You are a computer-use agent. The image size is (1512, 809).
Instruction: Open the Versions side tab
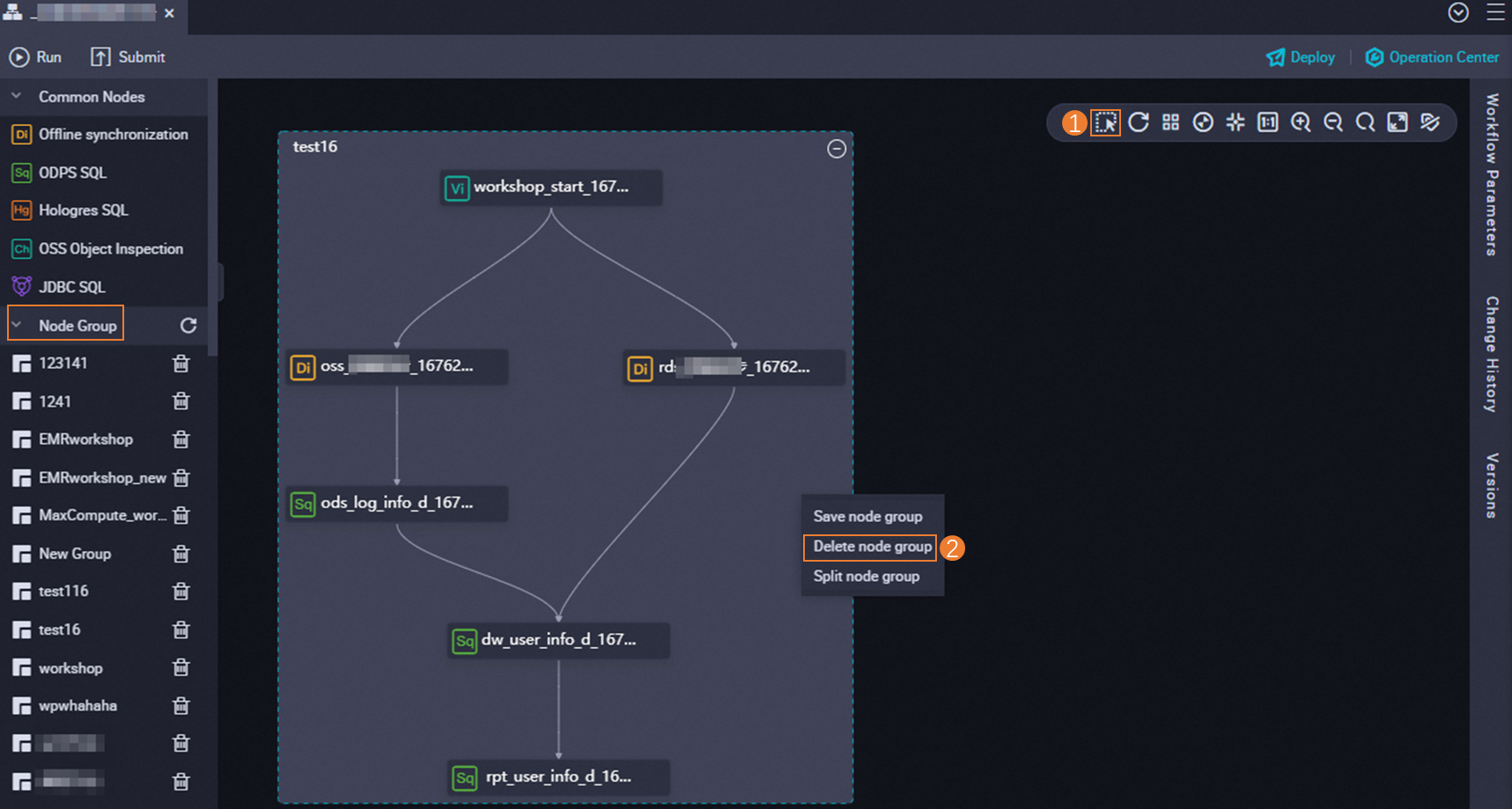1491,485
